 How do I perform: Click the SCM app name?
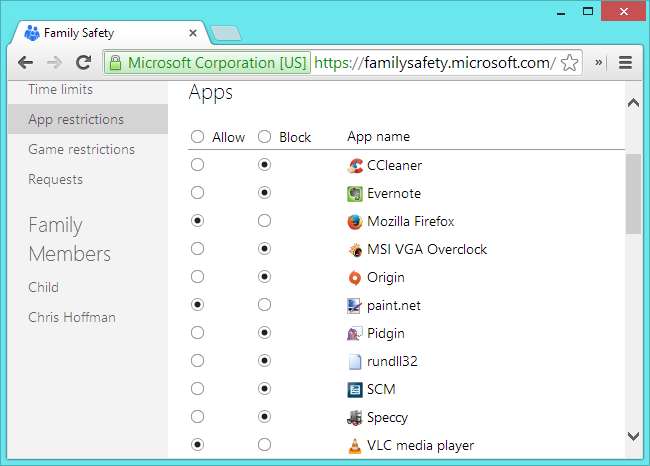tap(381, 390)
